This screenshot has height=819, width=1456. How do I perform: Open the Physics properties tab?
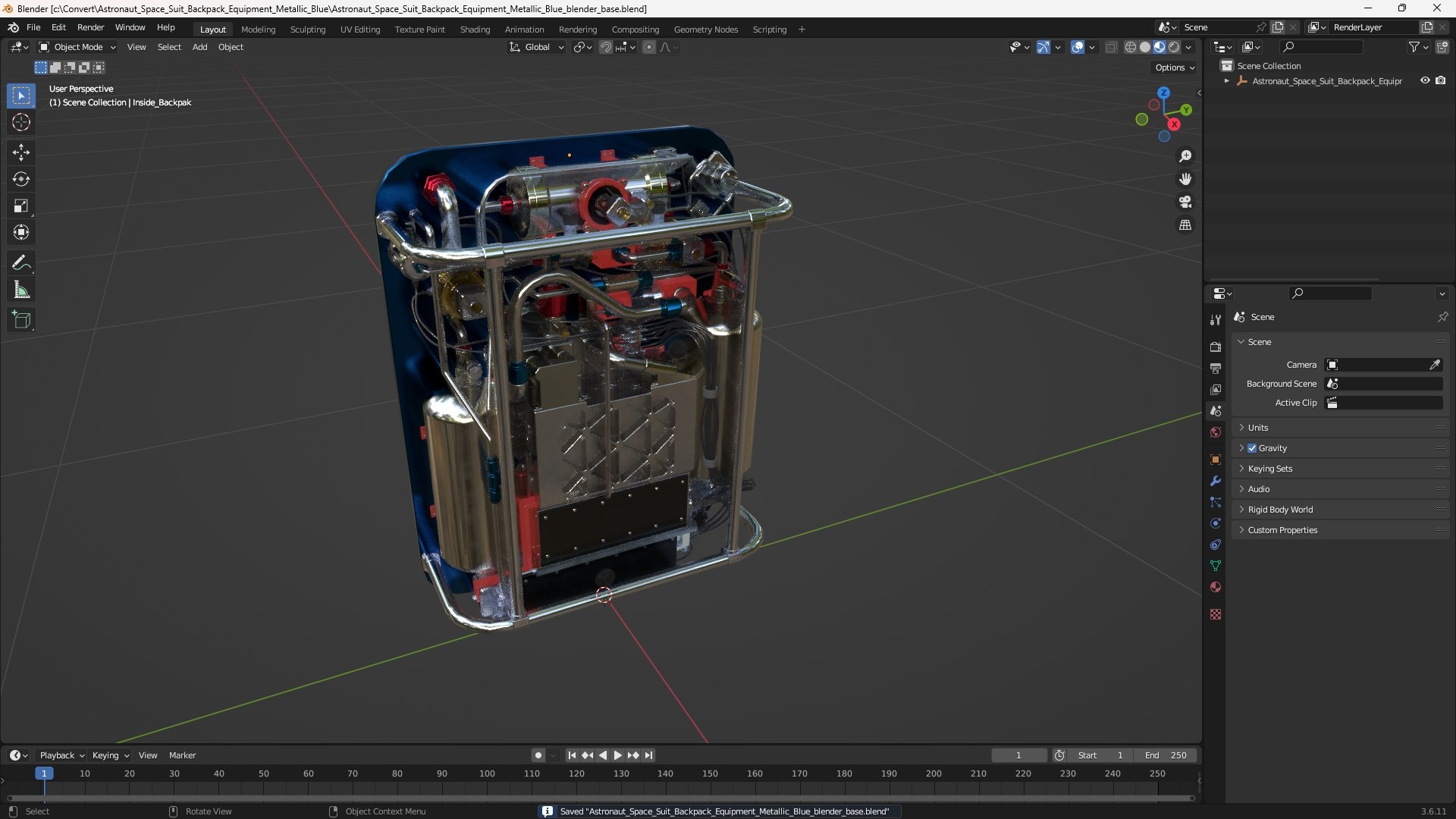(1216, 523)
